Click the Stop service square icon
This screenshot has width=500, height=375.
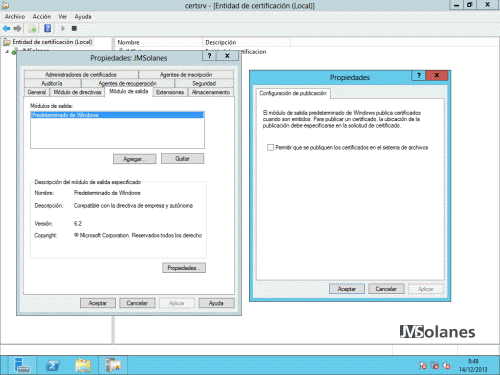click(74, 29)
